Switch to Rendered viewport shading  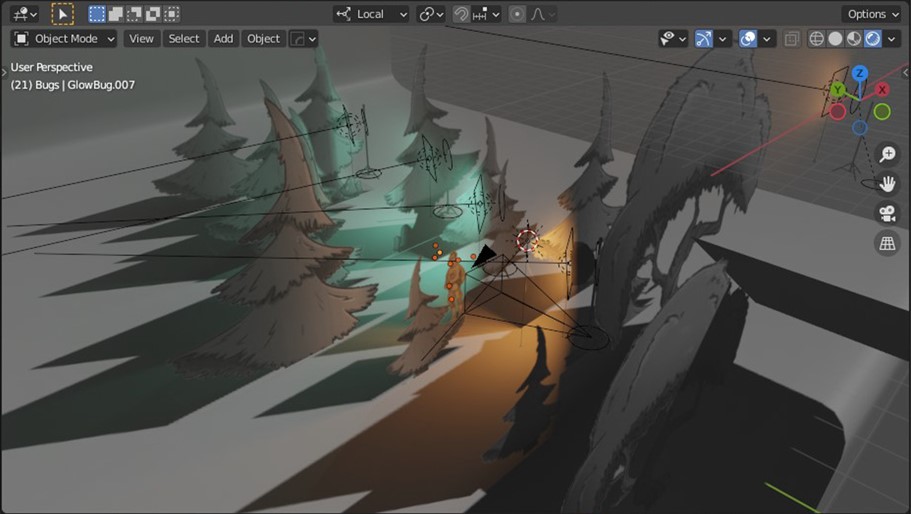click(872, 39)
